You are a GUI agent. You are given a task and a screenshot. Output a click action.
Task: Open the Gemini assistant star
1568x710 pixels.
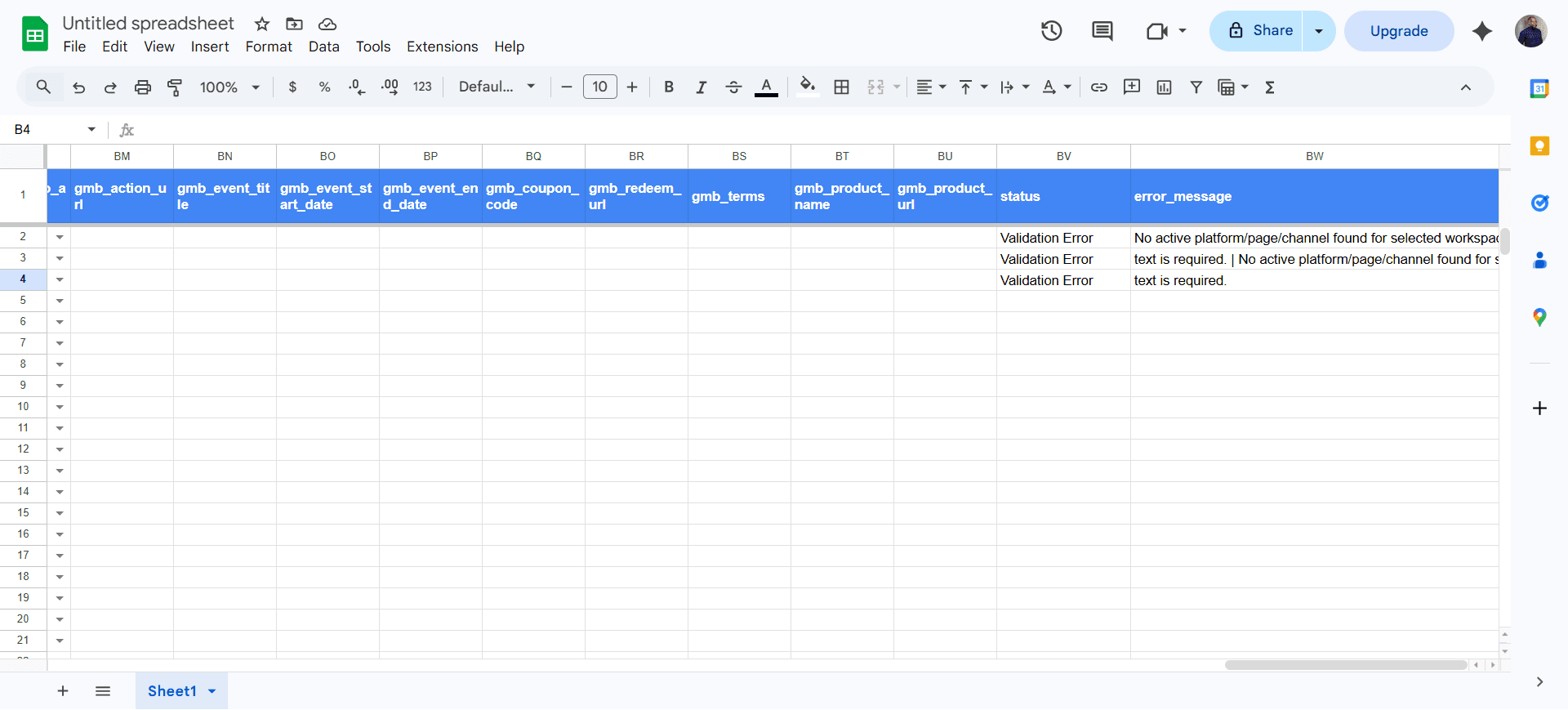click(1482, 31)
